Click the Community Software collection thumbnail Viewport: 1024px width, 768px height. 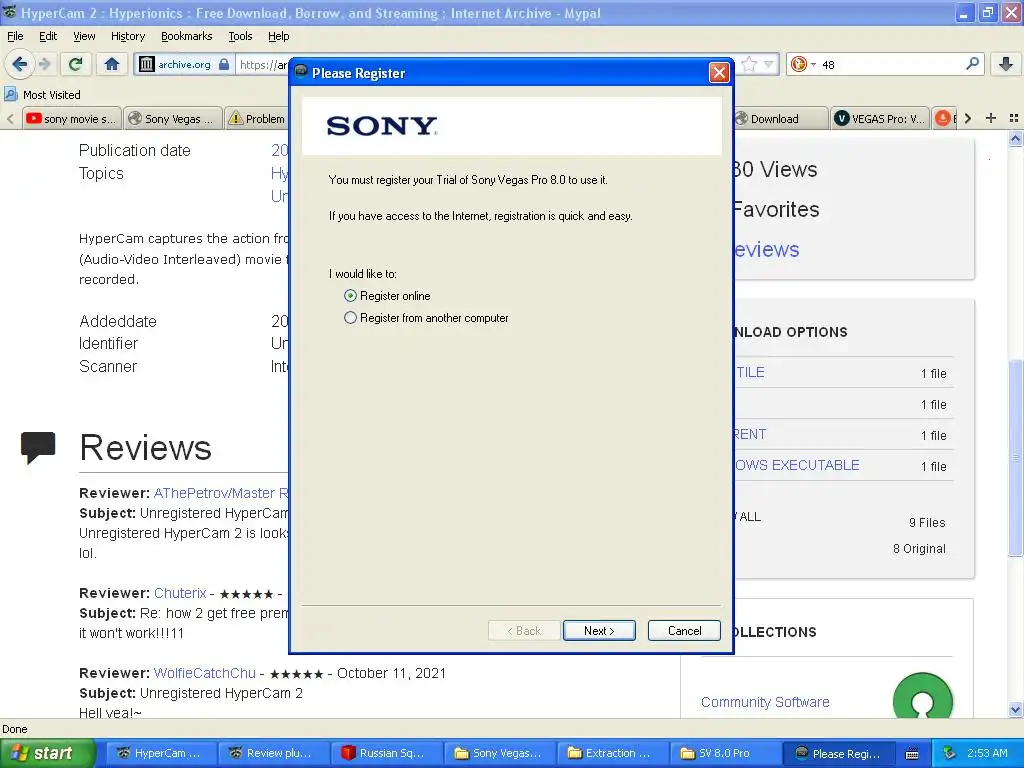pos(922,697)
